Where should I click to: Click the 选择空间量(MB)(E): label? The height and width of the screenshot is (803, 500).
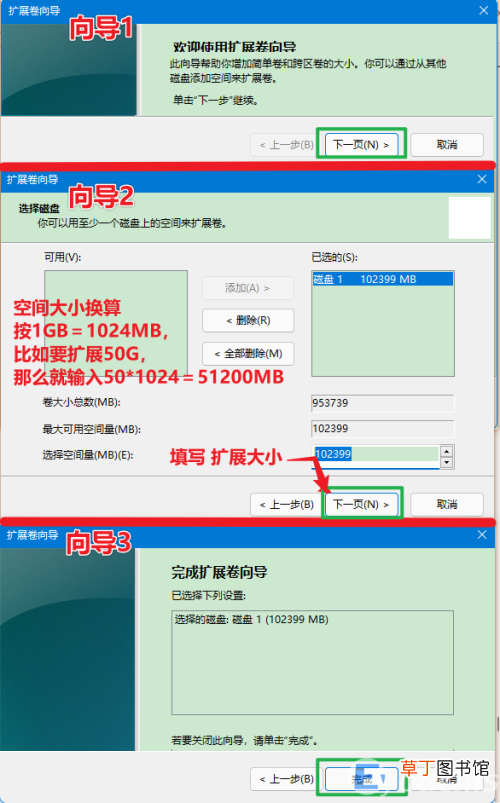88,455
